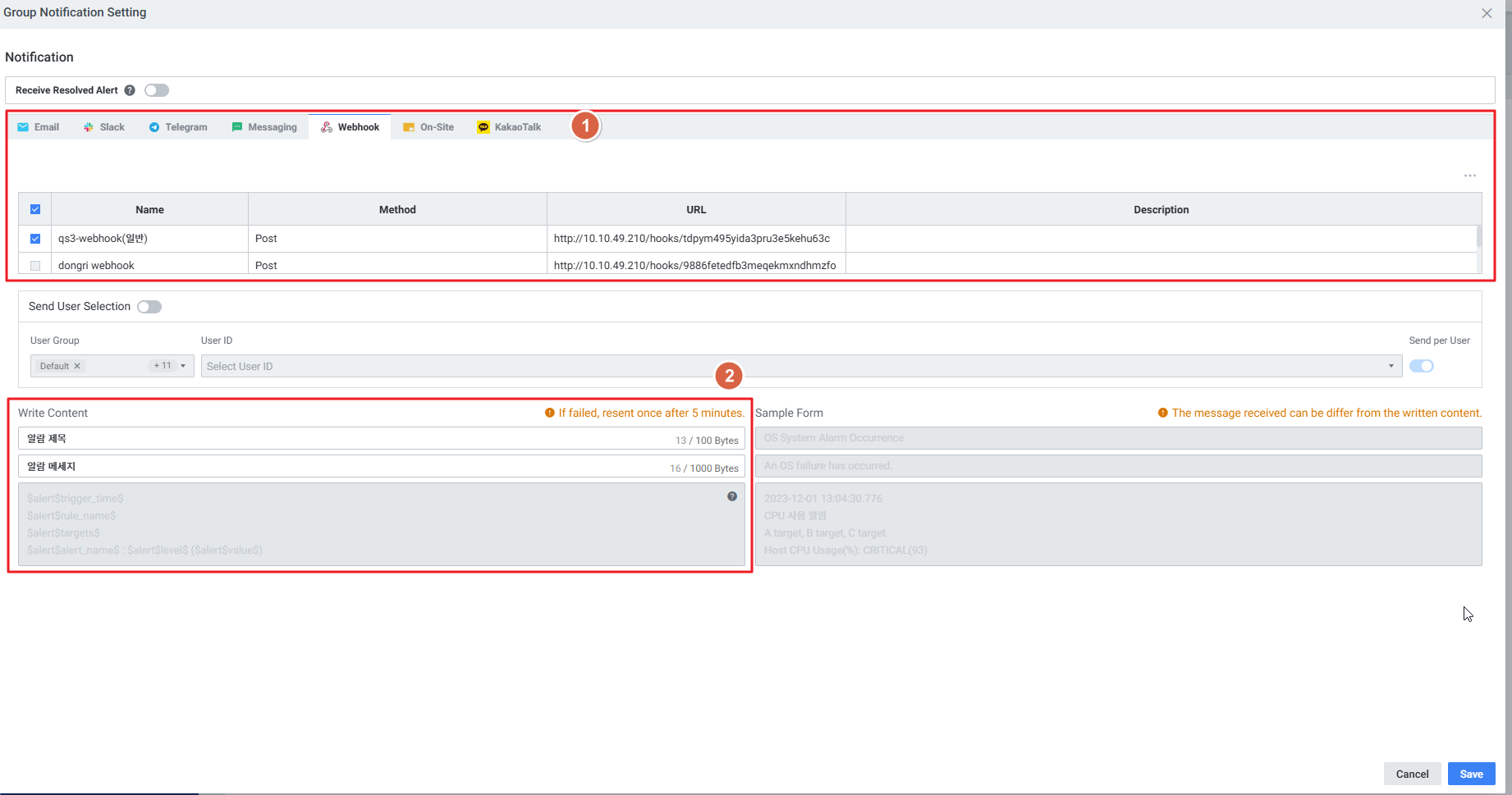
Task: Click the help icon beside Receive Resolved Alert
Action: point(130,90)
